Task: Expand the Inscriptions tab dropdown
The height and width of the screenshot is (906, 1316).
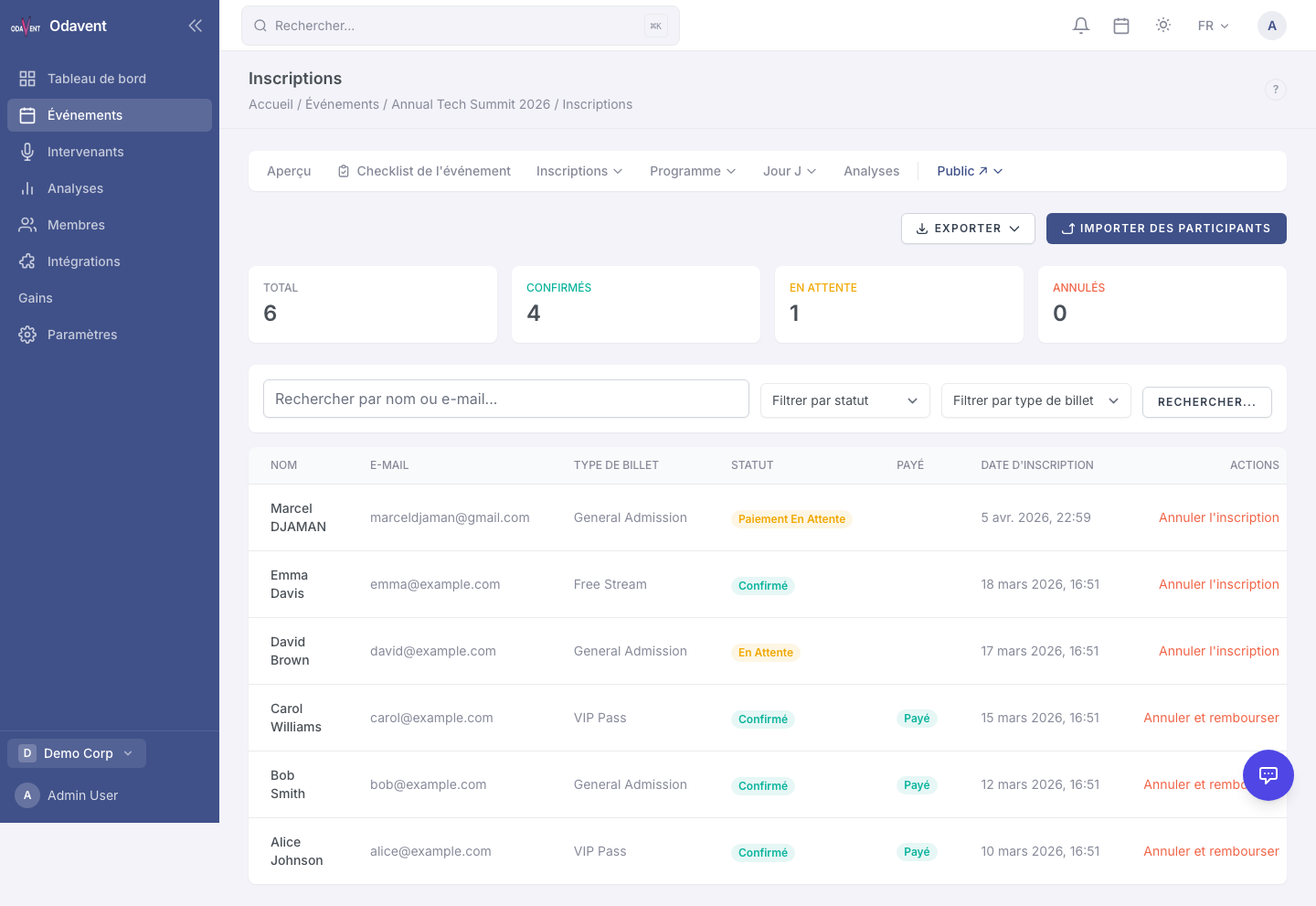Action: [579, 171]
